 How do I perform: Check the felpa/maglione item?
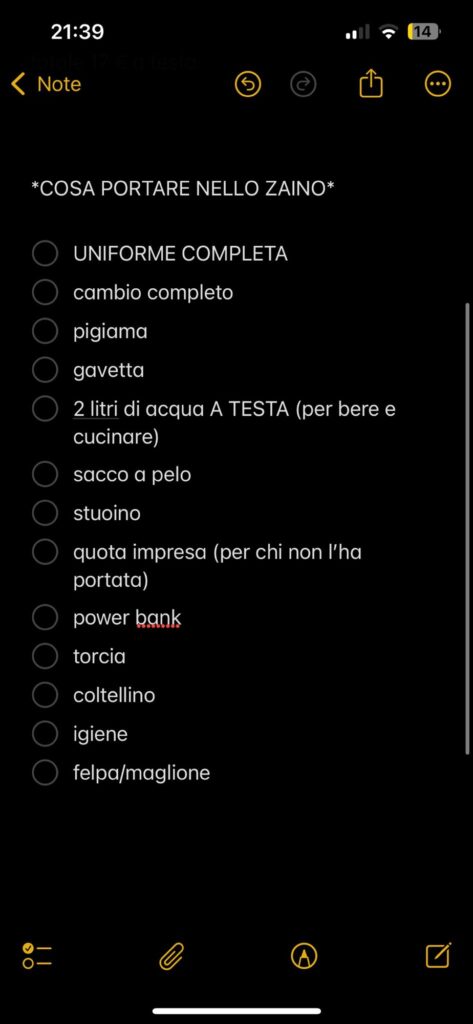click(45, 773)
